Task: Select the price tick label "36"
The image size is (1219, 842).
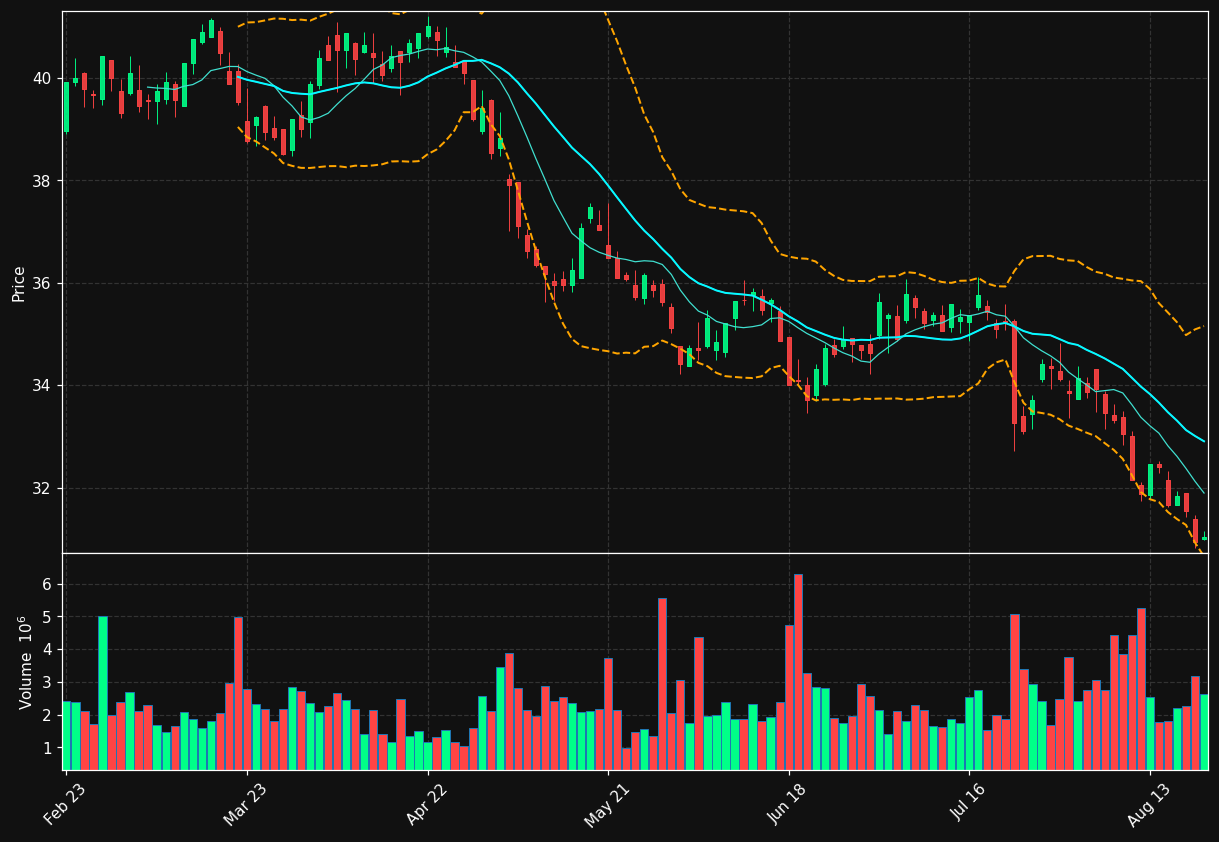Action: click(42, 283)
